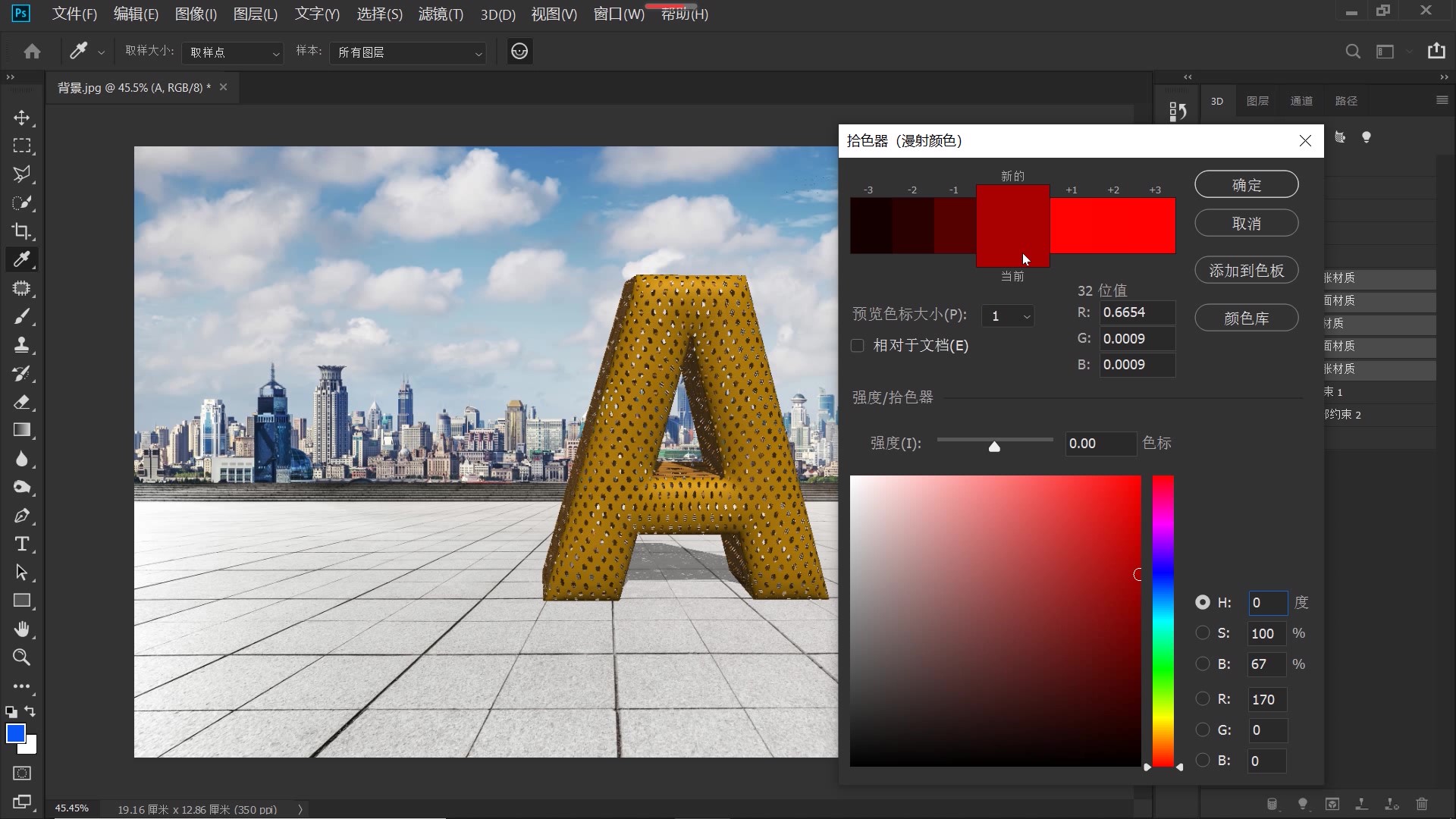Select the Polygonal Lasso tool
This screenshot has height=819, width=1456.
tap(22, 174)
